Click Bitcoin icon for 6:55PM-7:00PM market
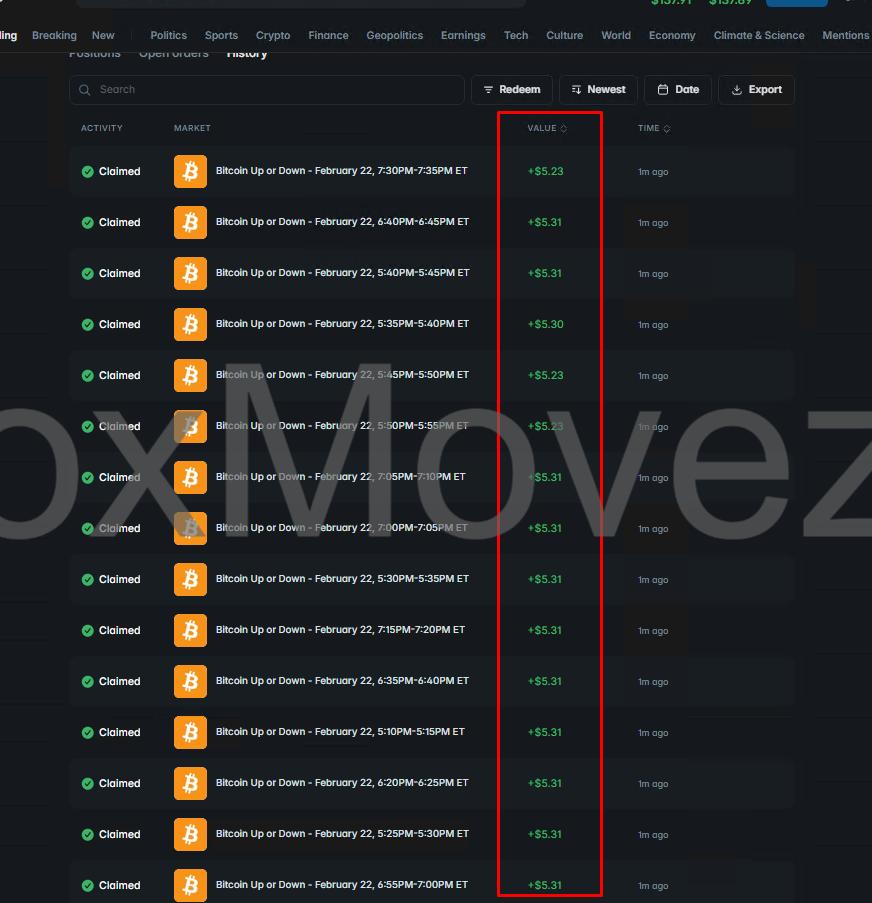 click(190, 885)
